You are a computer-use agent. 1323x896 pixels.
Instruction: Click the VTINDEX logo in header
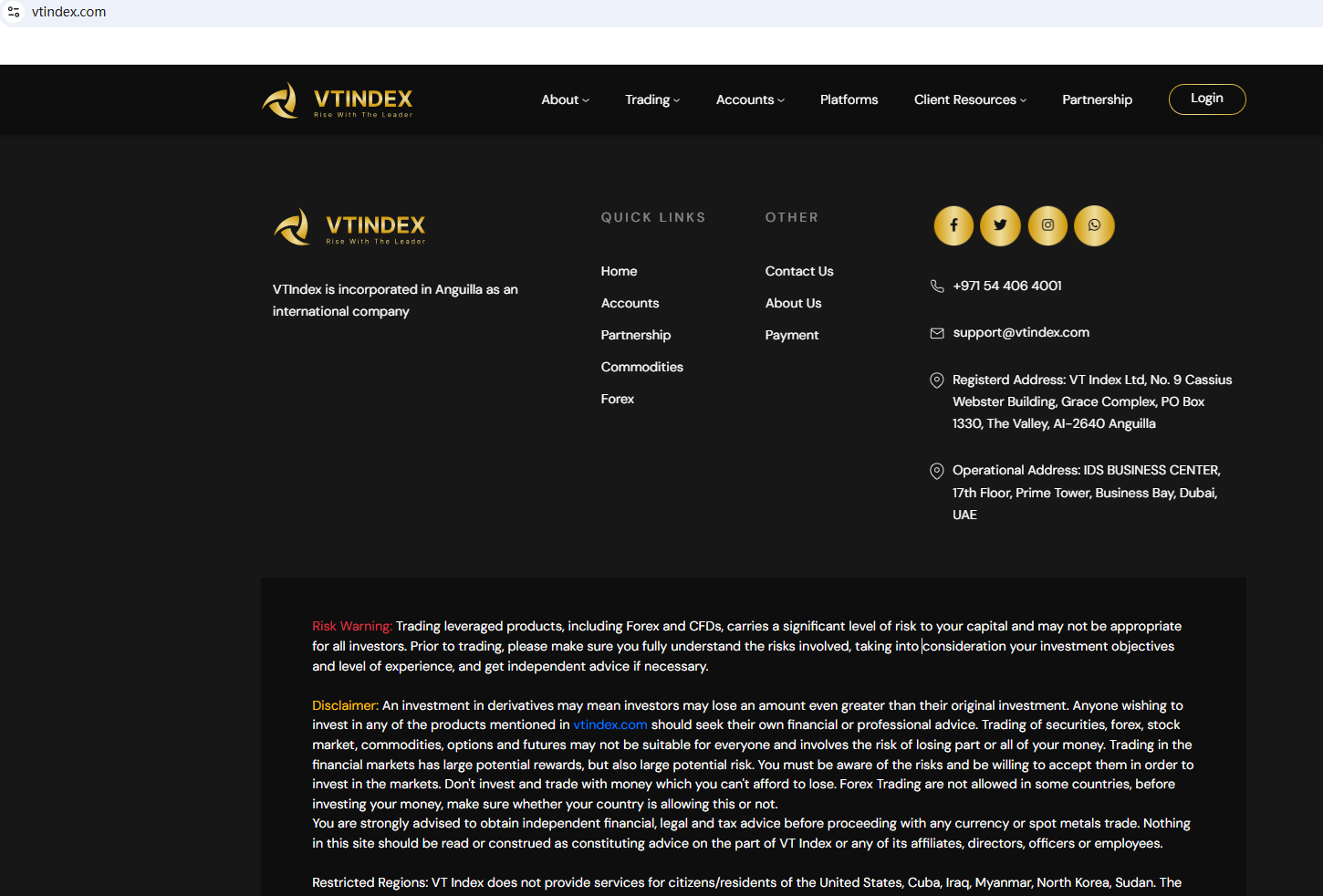click(x=338, y=100)
